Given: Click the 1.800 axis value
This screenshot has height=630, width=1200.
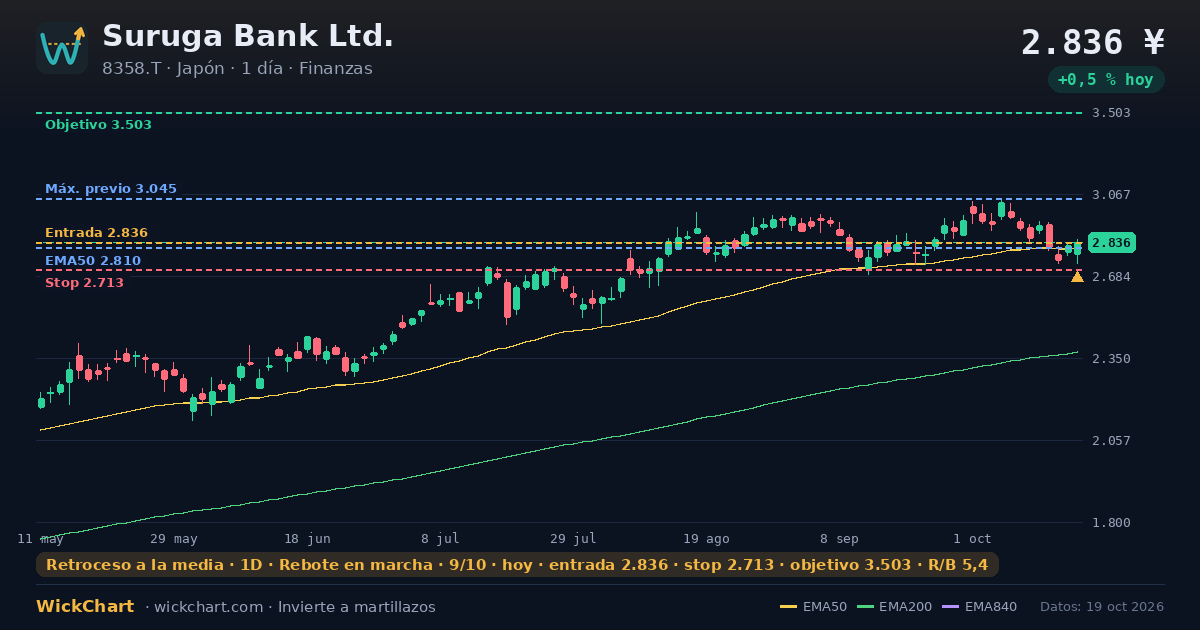Looking at the screenshot, I should pos(1111,523).
